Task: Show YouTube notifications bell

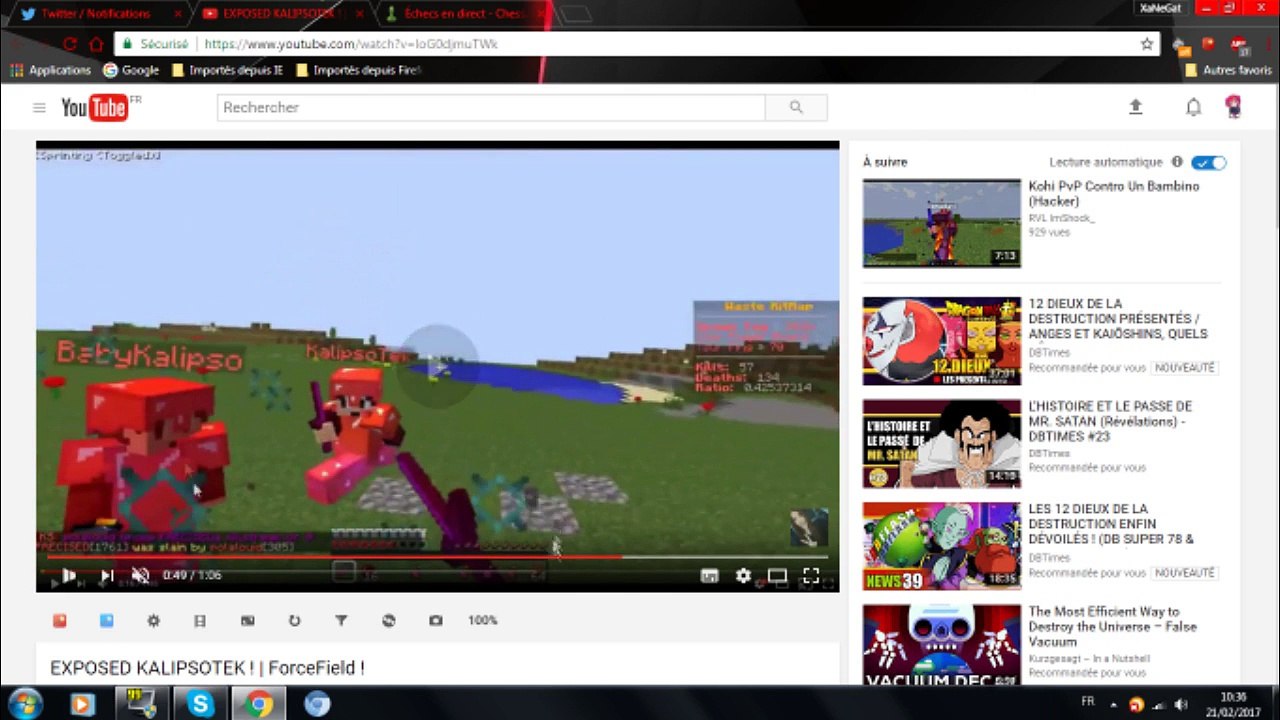Action: [x=1193, y=107]
